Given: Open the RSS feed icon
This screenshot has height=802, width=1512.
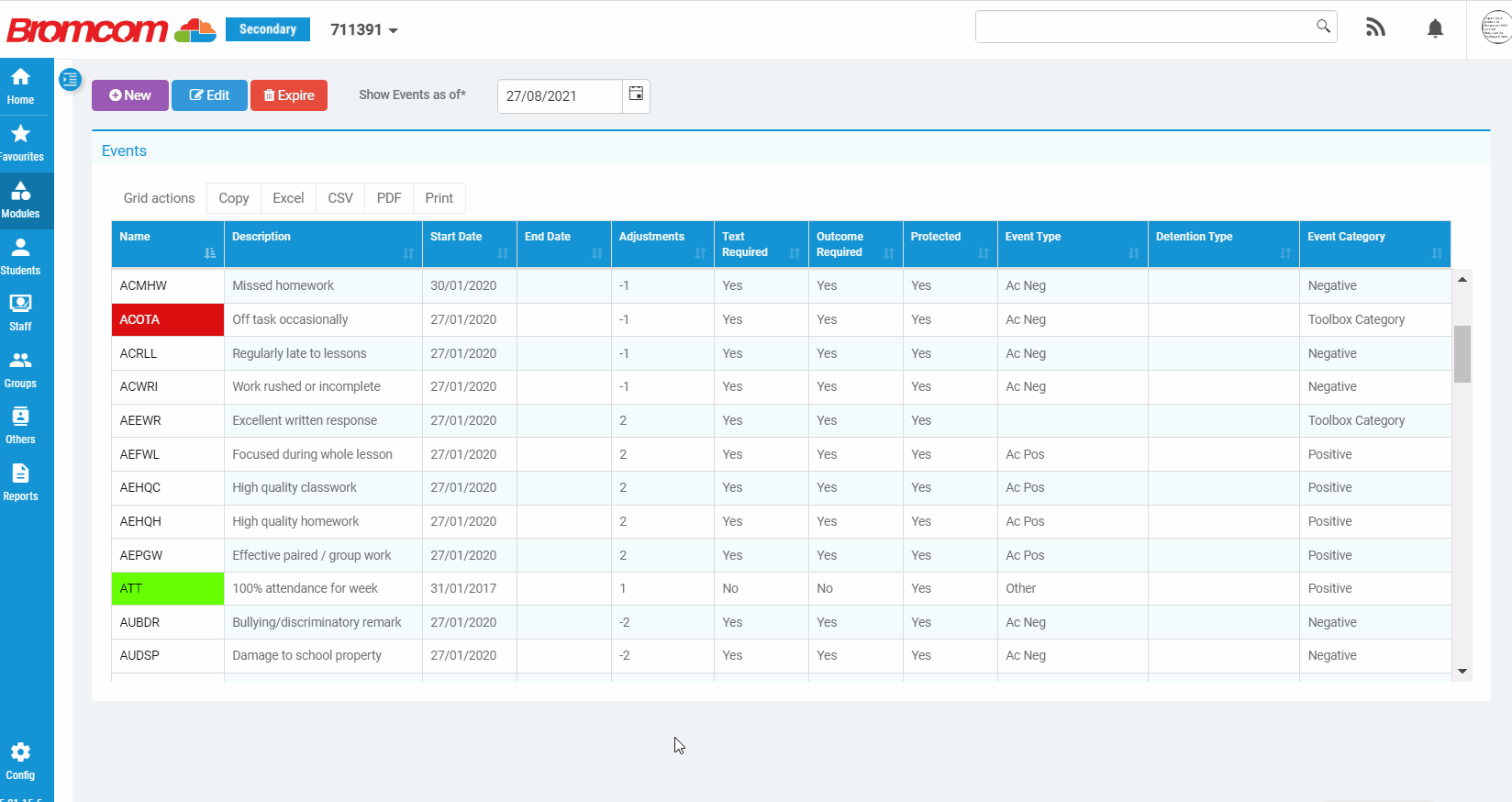Looking at the screenshot, I should coord(1374,28).
